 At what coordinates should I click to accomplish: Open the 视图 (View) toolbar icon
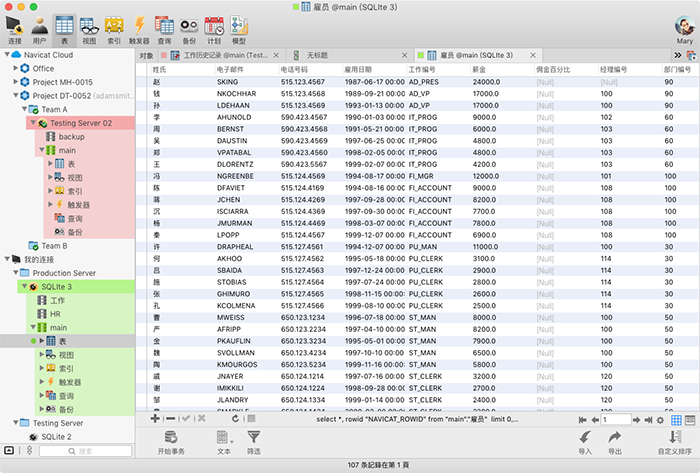[89, 30]
